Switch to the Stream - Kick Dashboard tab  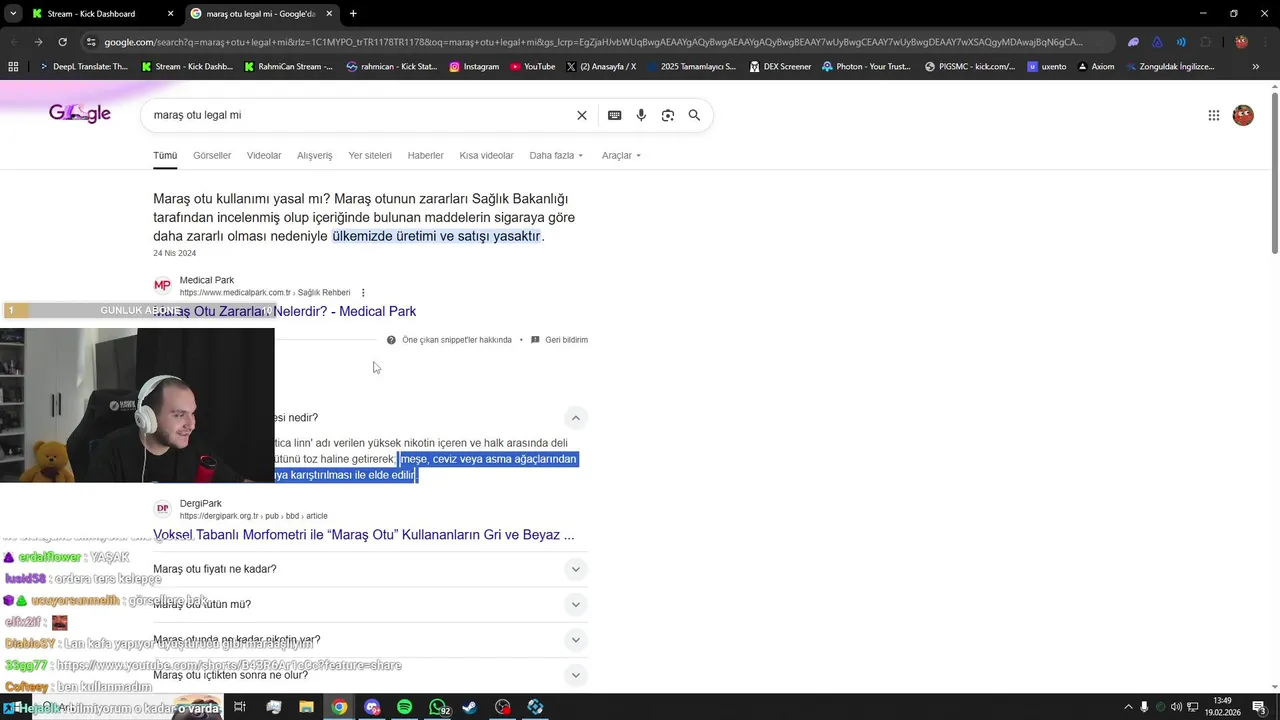point(90,14)
